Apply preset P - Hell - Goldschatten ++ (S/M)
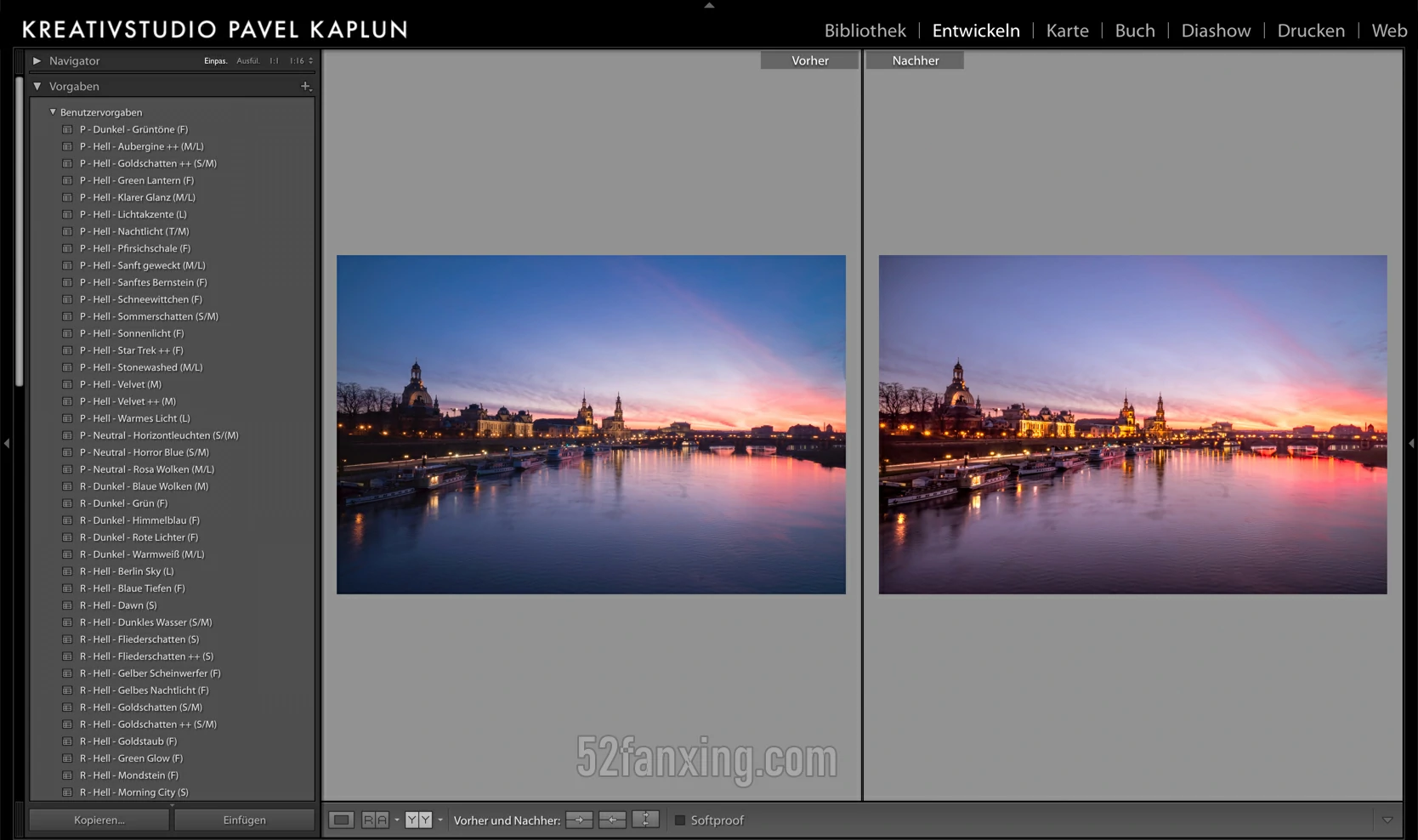This screenshot has width=1418, height=840. (148, 163)
